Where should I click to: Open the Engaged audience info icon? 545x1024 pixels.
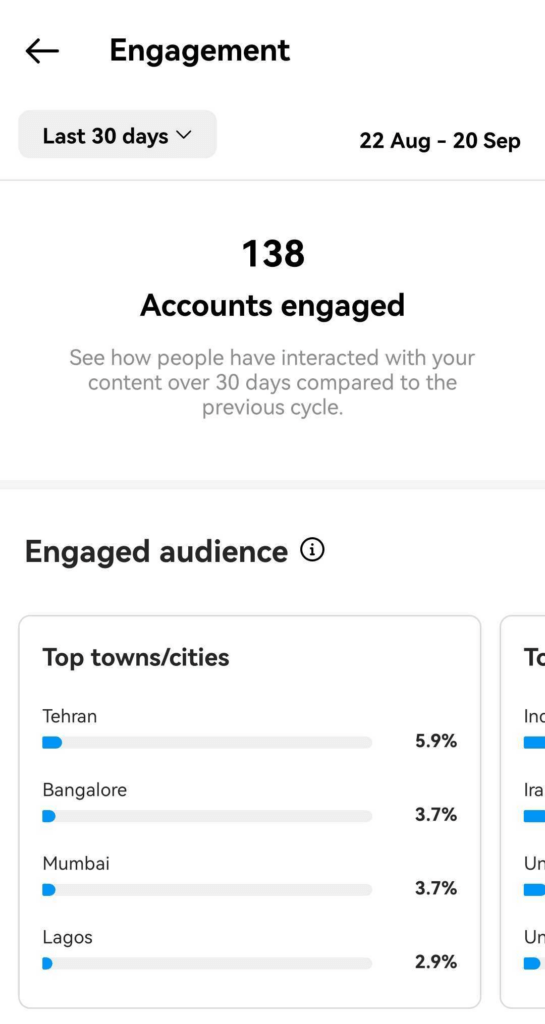coord(313,551)
